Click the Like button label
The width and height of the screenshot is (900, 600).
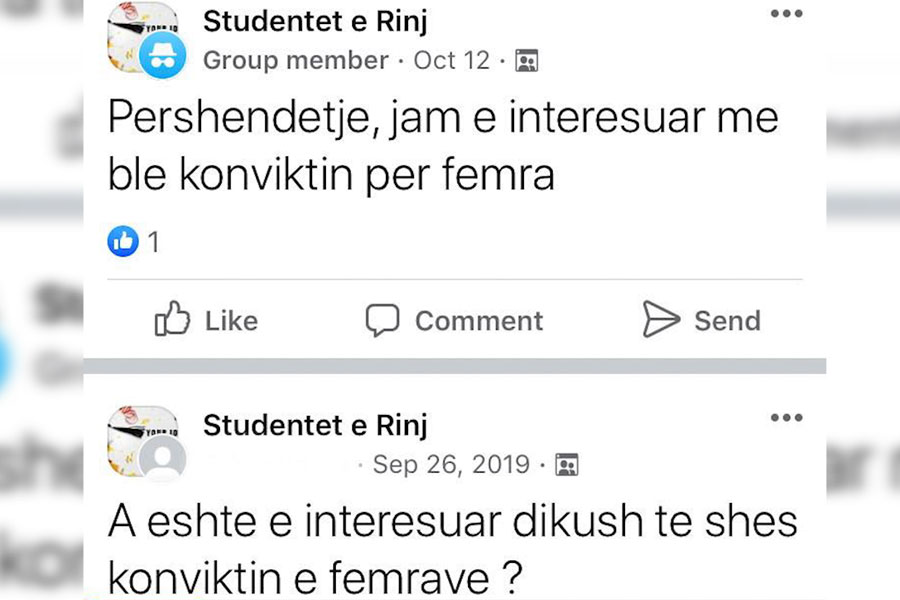click(232, 320)
